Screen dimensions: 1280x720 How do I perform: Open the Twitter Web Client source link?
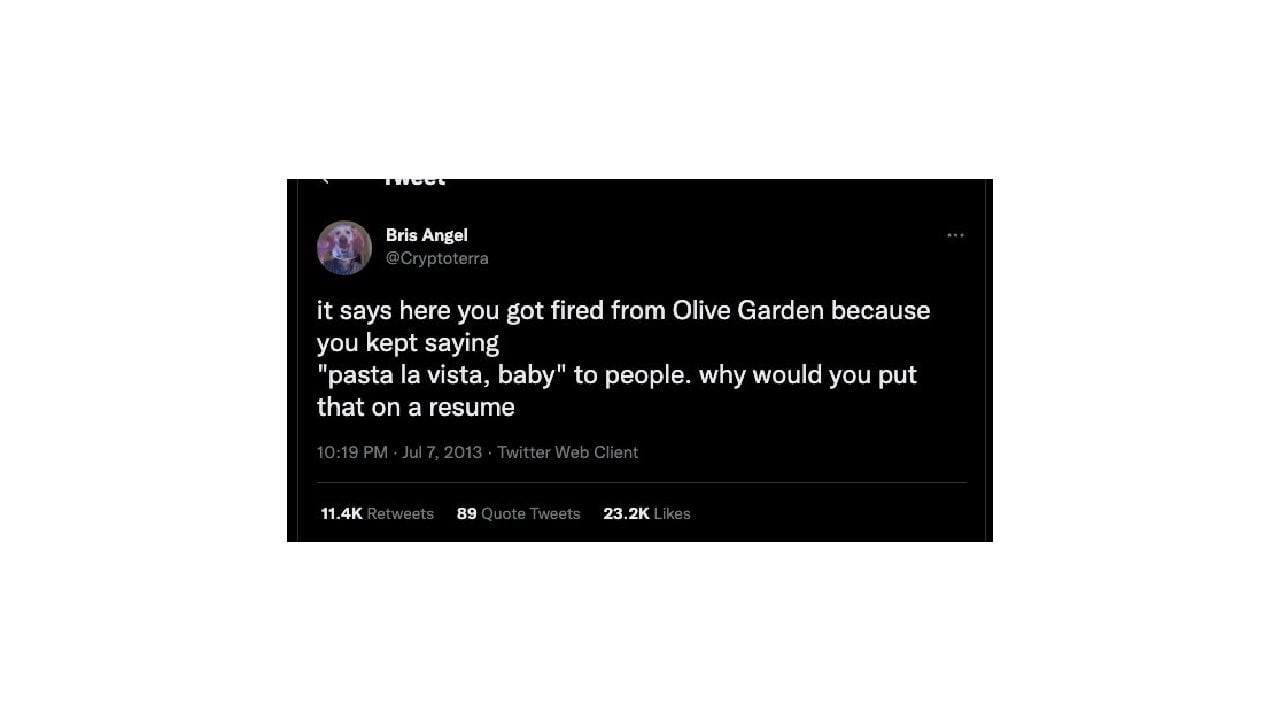(x=567, y=452)
